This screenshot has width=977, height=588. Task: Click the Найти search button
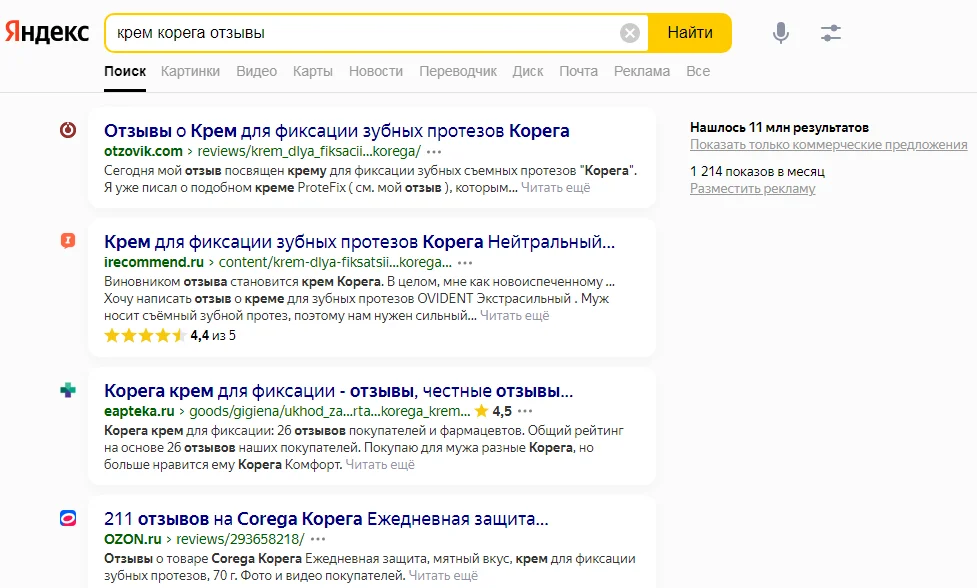[690, 32]
